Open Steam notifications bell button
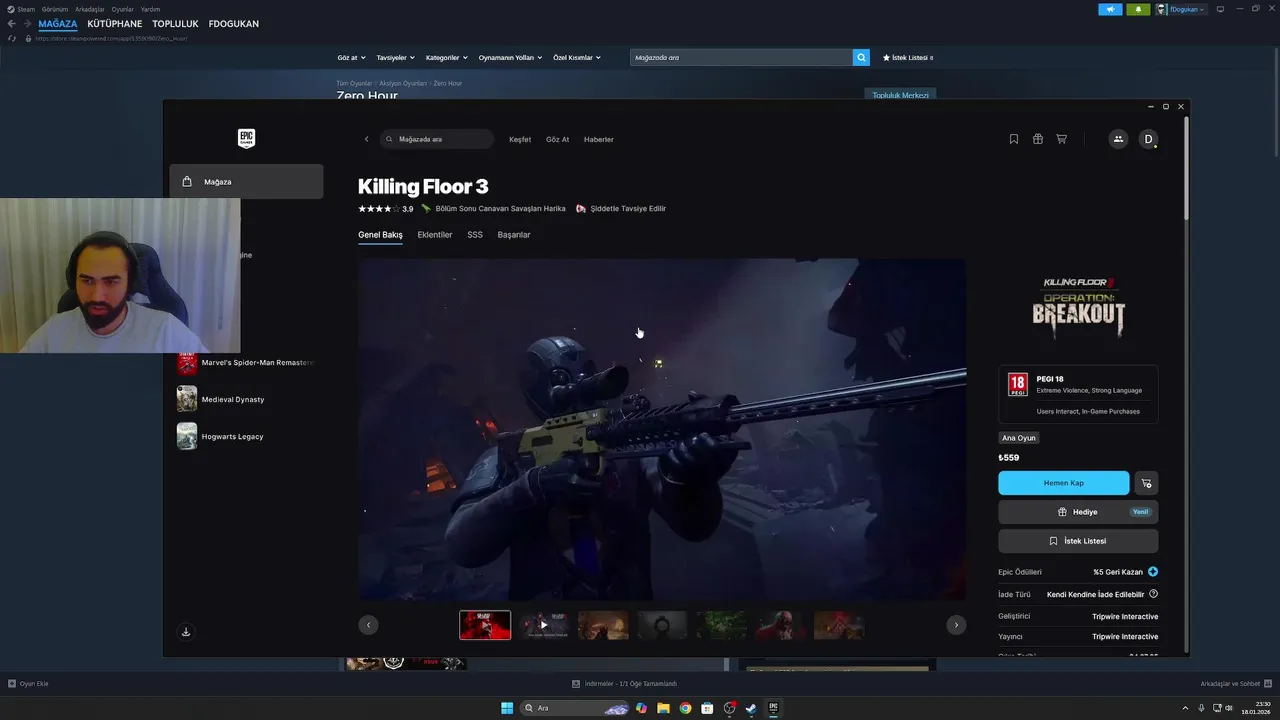The image size is (1280, 720). pyautogui.click(x=1138, y=9)
